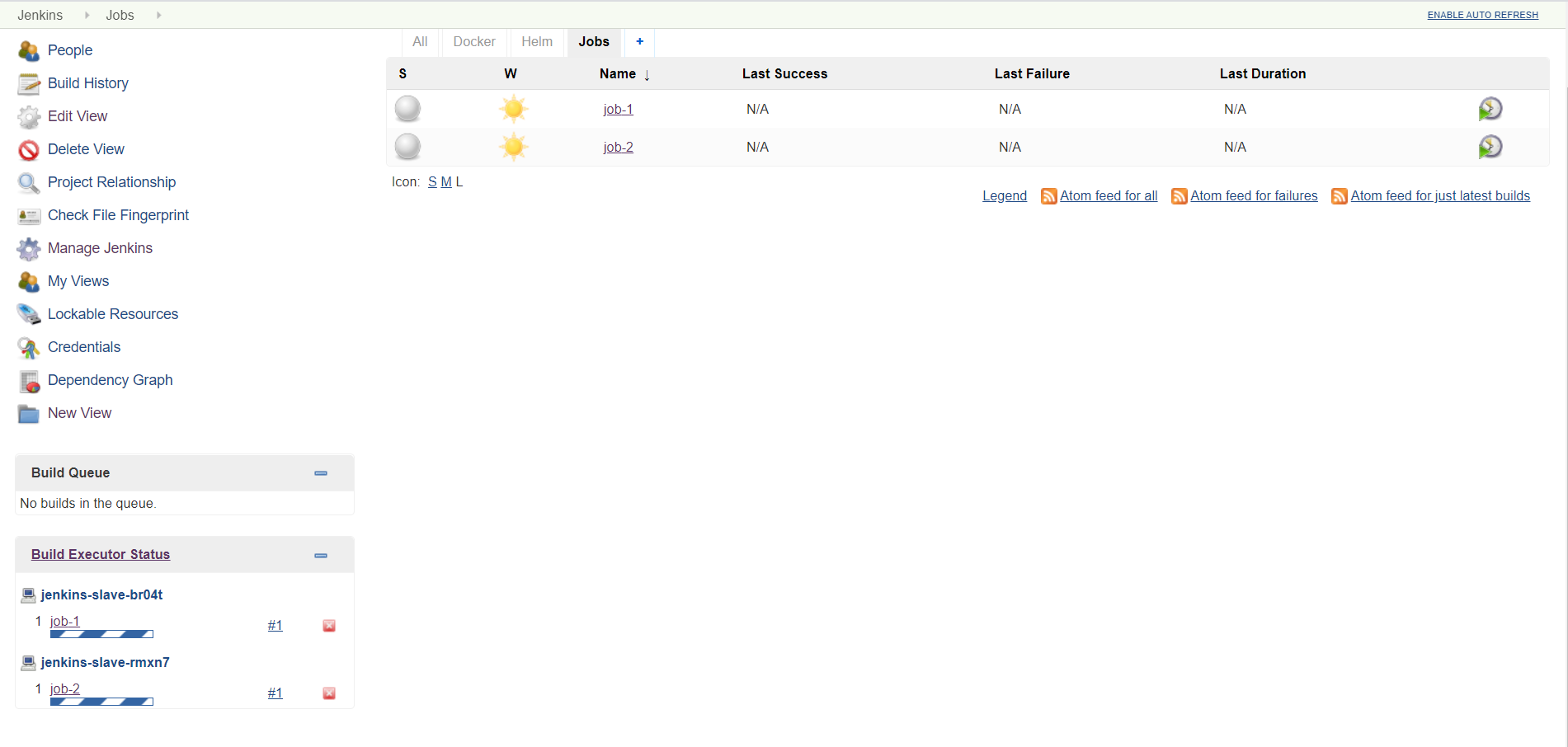Click the sunny weather icon for job-1
The height and width of the screenshot is (747, 1568).
click(x=513, y=109)
